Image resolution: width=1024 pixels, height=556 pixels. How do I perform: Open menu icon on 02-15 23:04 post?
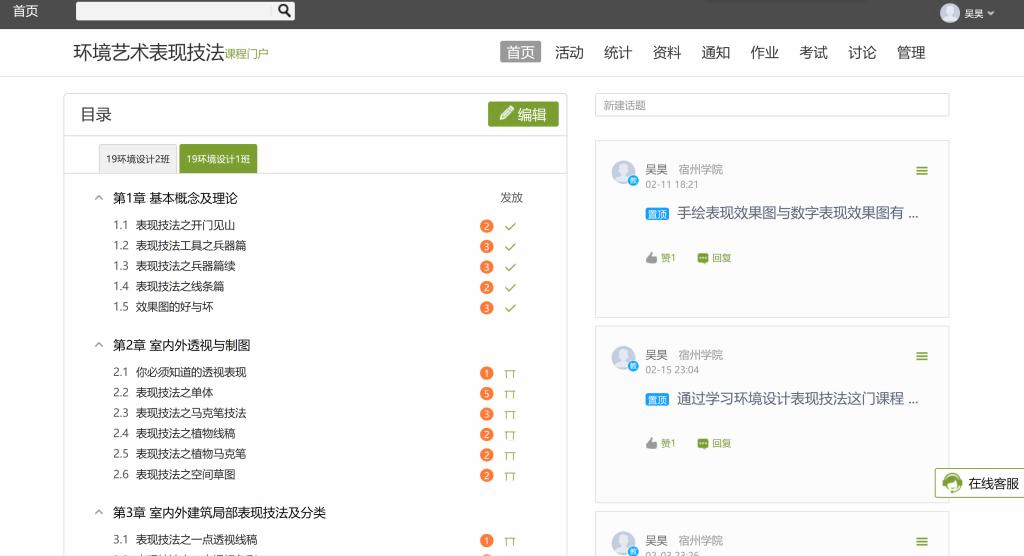921,356
